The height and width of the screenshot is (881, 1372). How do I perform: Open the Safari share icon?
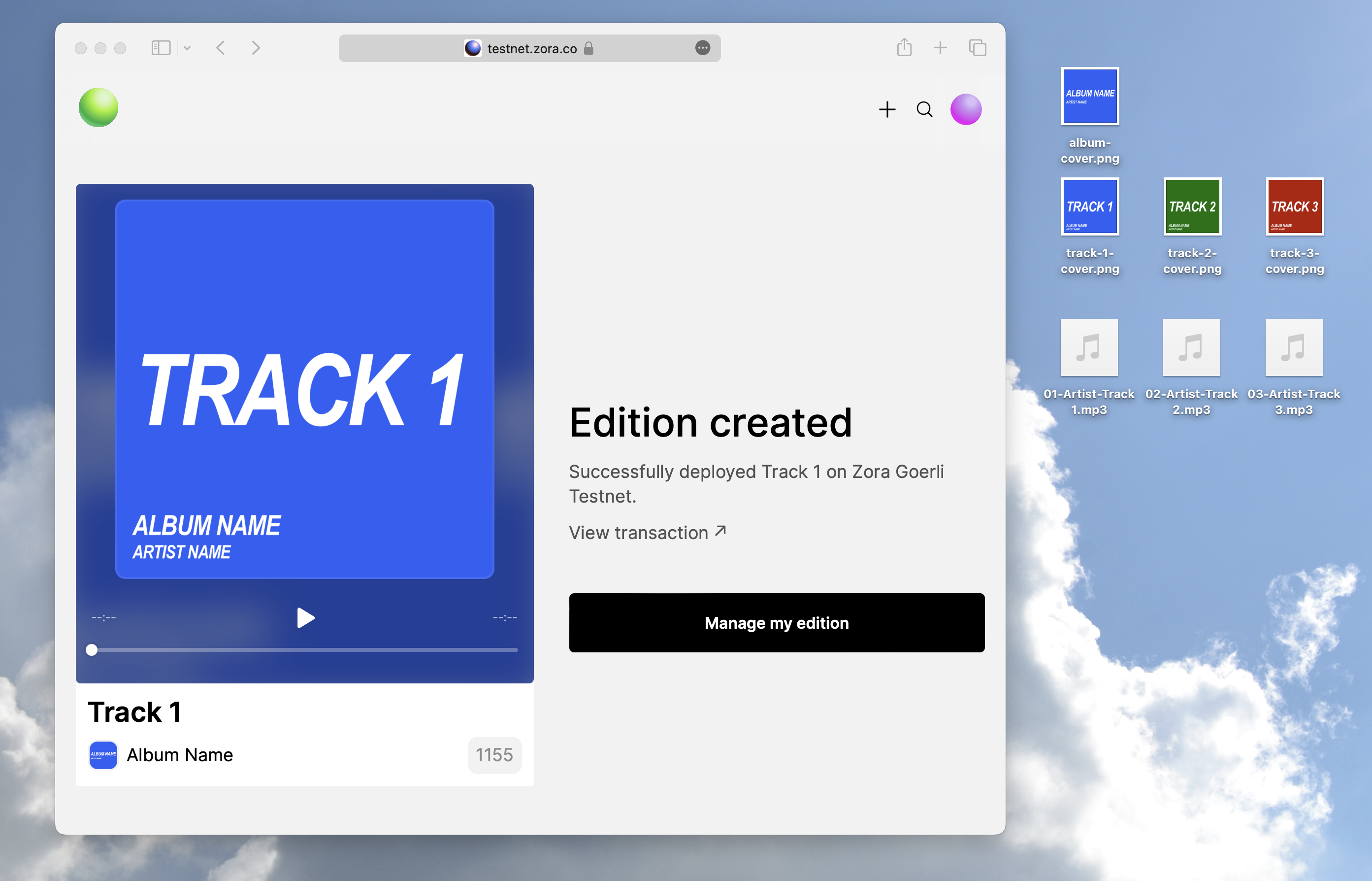point(904,47)
